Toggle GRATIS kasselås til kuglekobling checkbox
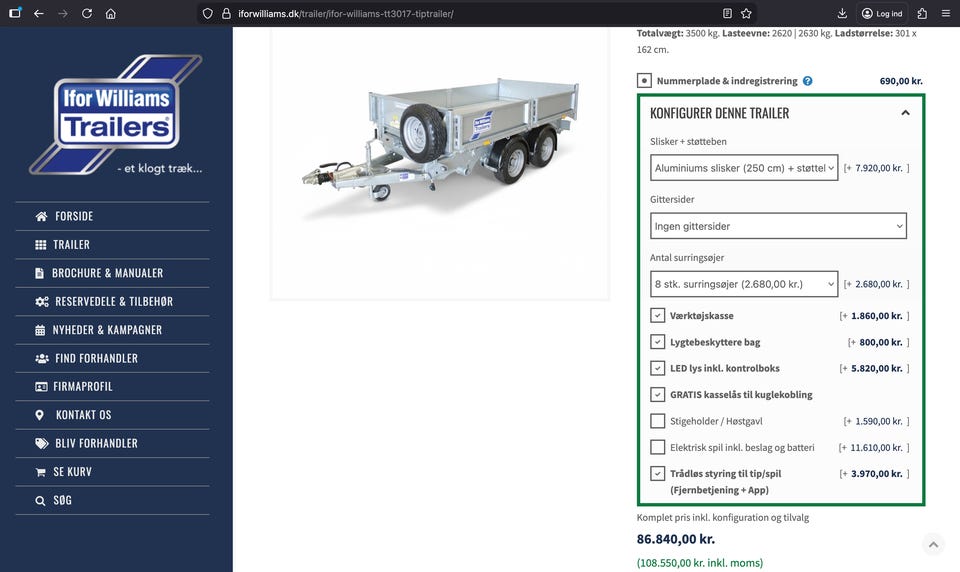Screen dimensions: 960x572 click(x=657, y=394)
